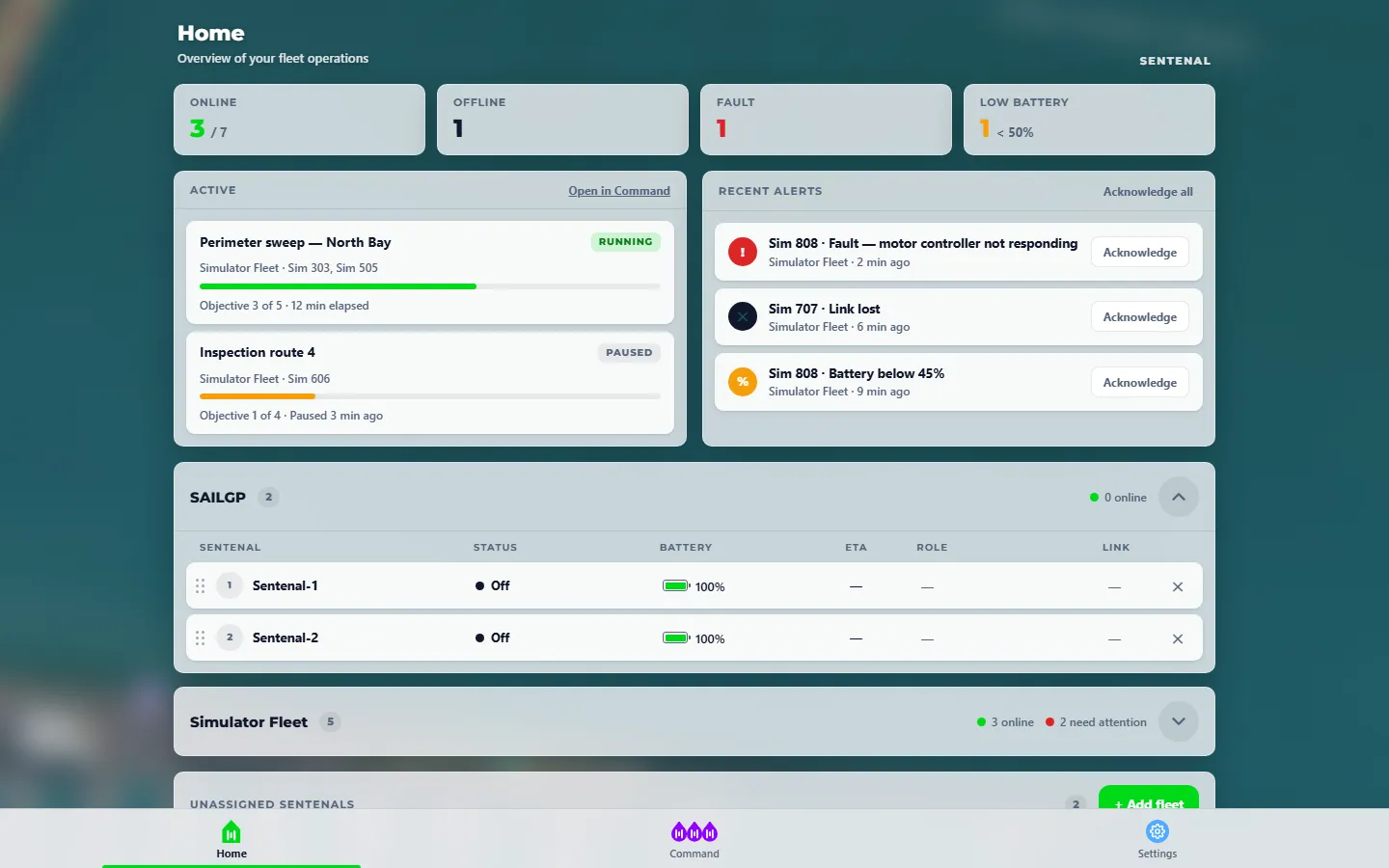Click the number 1 badge of Sentenal-1

click(230, 585)
